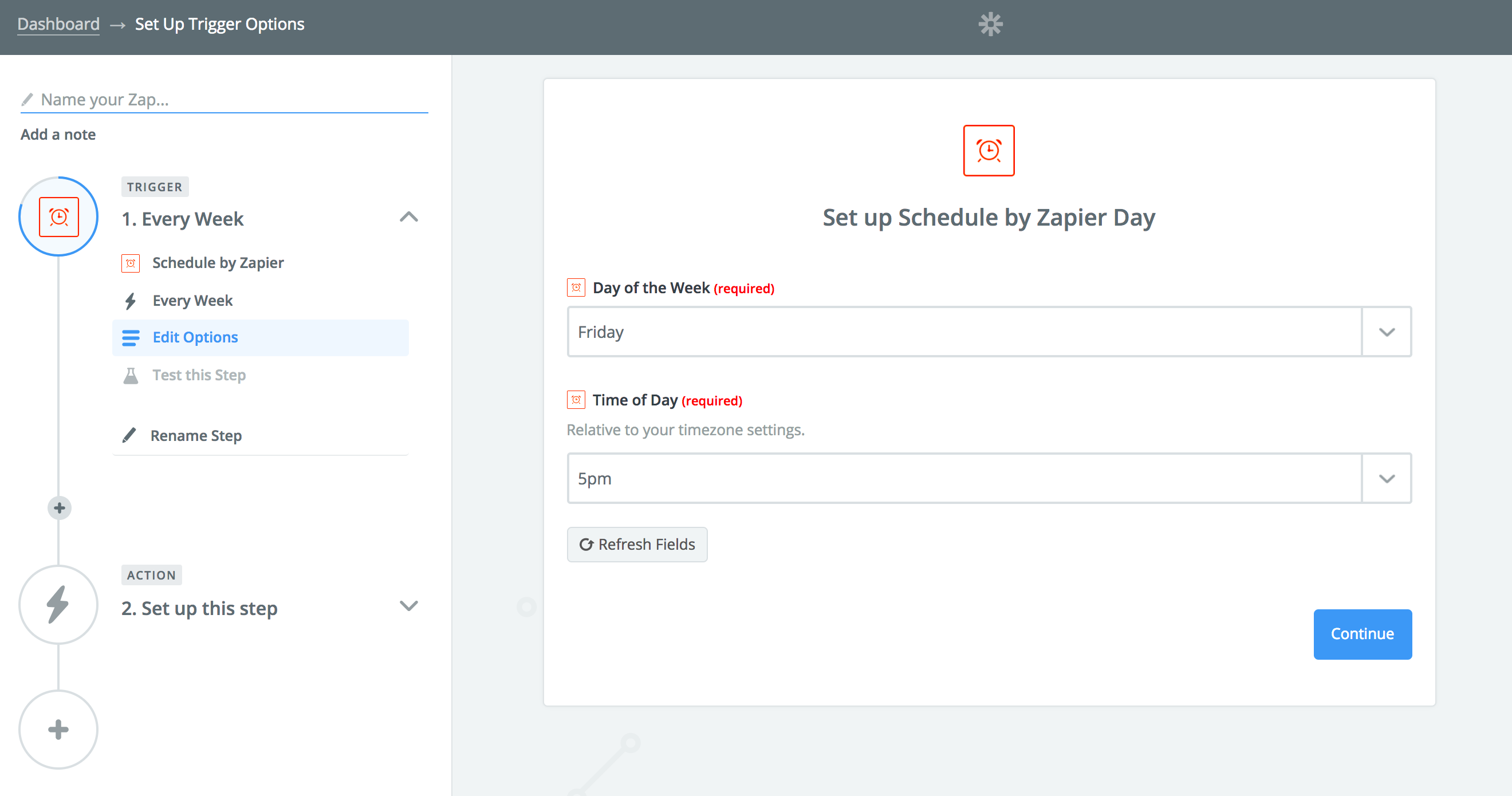This screenshot has height=796, width=1512.
Task: Click Add a note link
Action: click(58, 135)
